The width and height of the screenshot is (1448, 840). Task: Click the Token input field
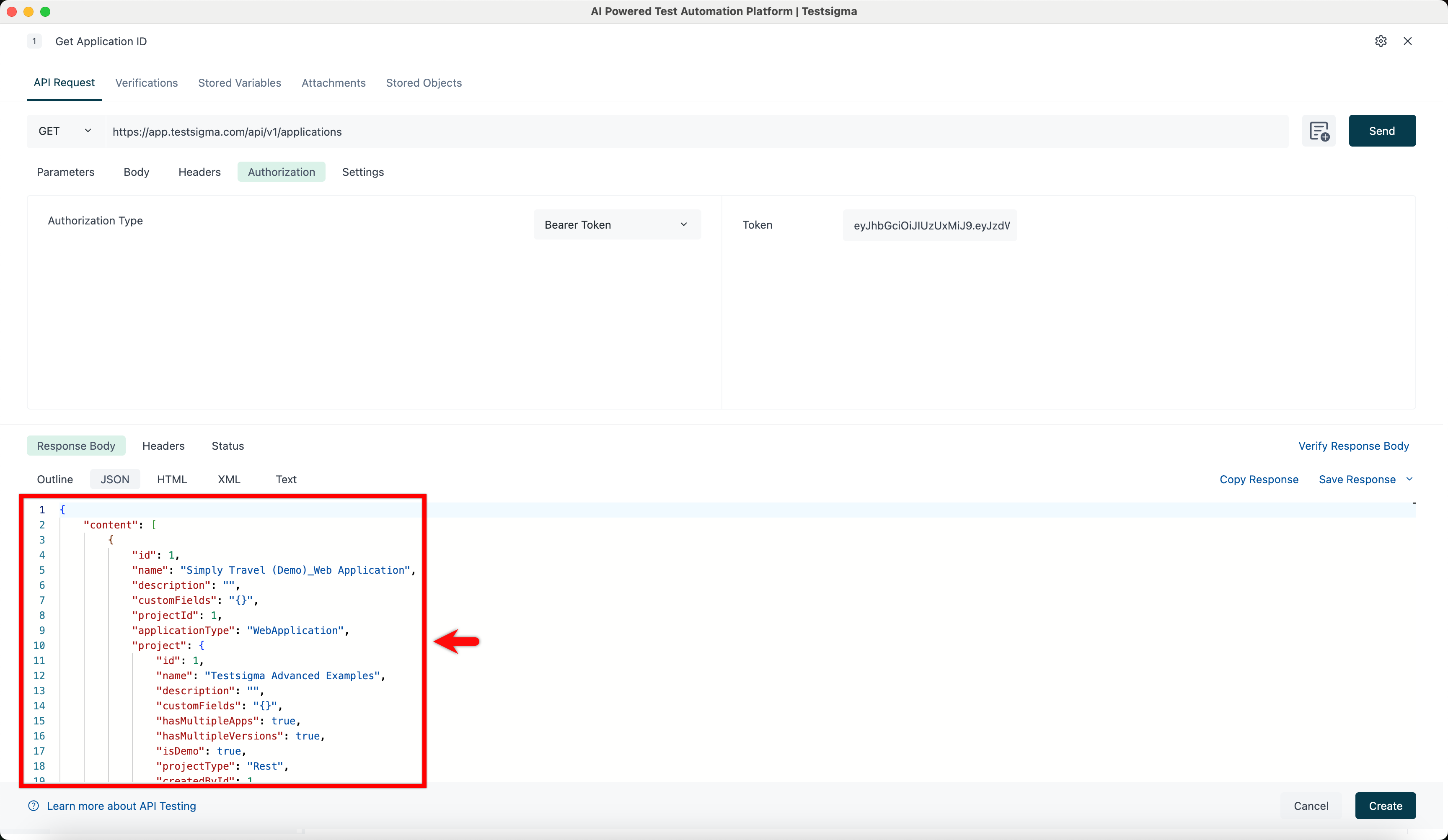coord(929,225)
